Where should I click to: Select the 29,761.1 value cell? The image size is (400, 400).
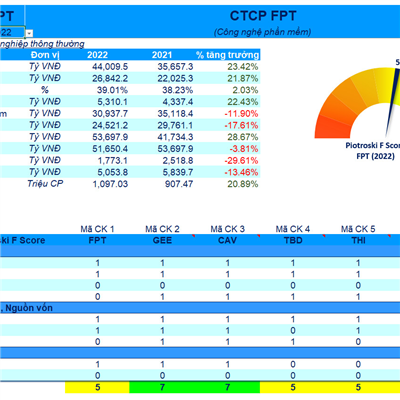(175, 125)
